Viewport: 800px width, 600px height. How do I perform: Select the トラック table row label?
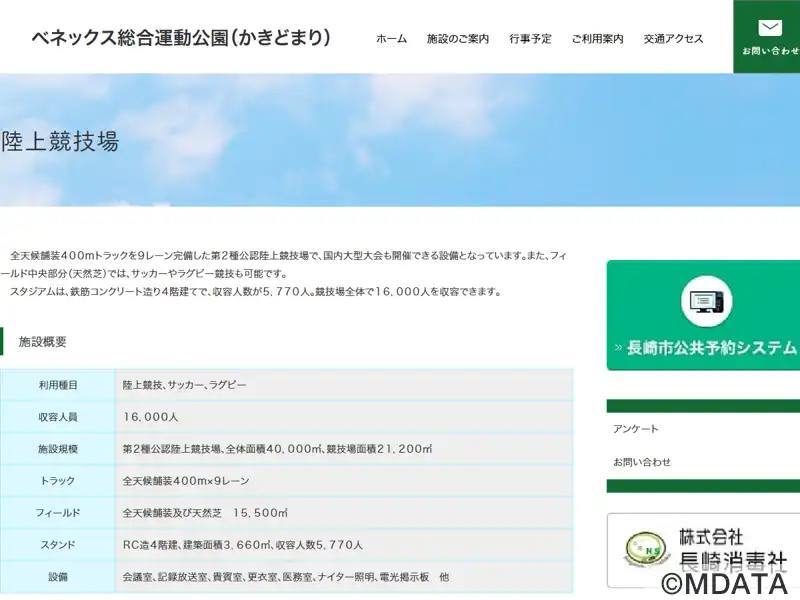[x=58, y=481]
